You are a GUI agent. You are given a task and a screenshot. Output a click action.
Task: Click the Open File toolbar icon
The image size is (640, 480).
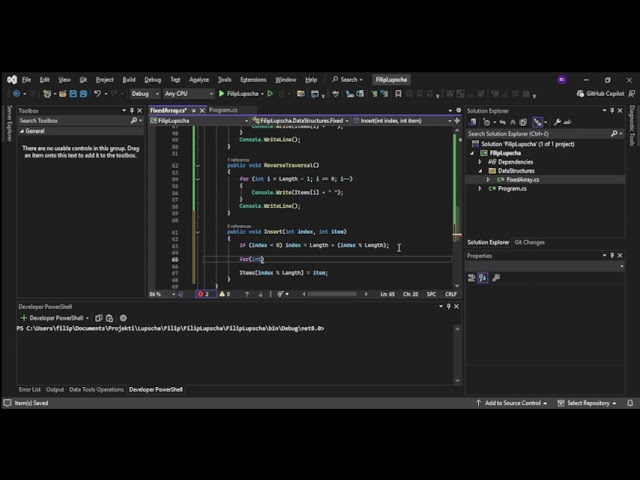62,94
